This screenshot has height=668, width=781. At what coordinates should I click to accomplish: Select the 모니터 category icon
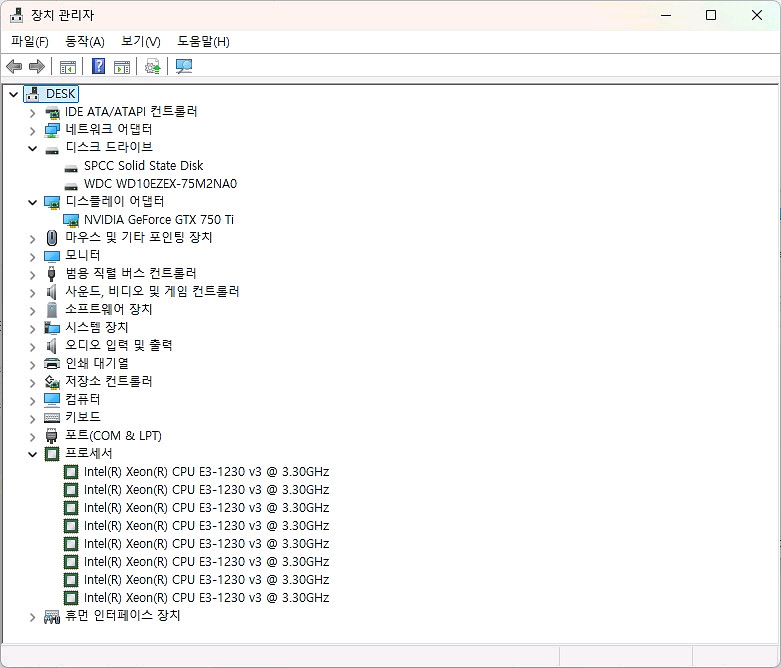click(x=52, y=256)
